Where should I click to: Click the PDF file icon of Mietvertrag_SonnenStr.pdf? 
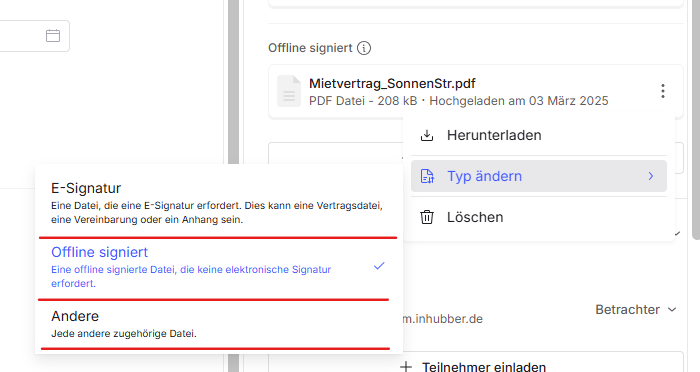point(289,91)
